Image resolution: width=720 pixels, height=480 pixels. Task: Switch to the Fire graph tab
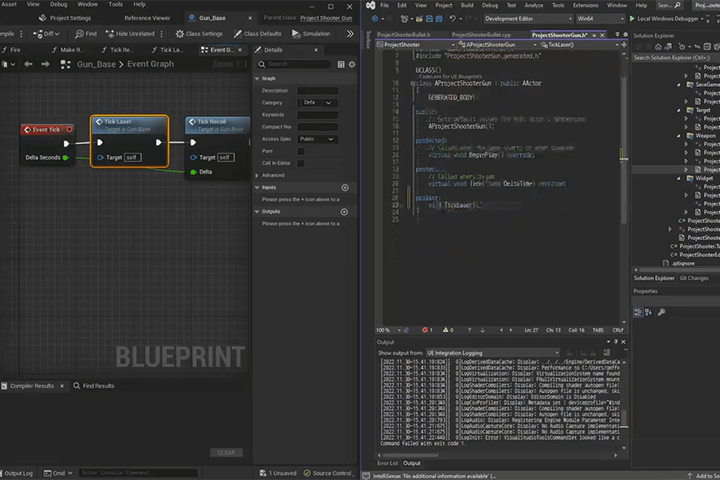pyautogui.click(x=11, y=50)
